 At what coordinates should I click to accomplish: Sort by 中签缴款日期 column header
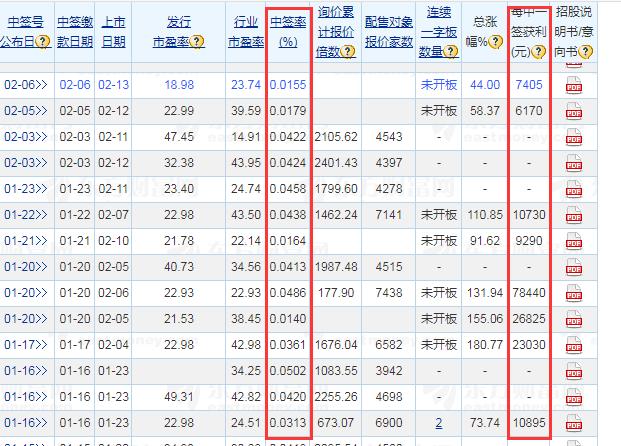coord(75,32)
